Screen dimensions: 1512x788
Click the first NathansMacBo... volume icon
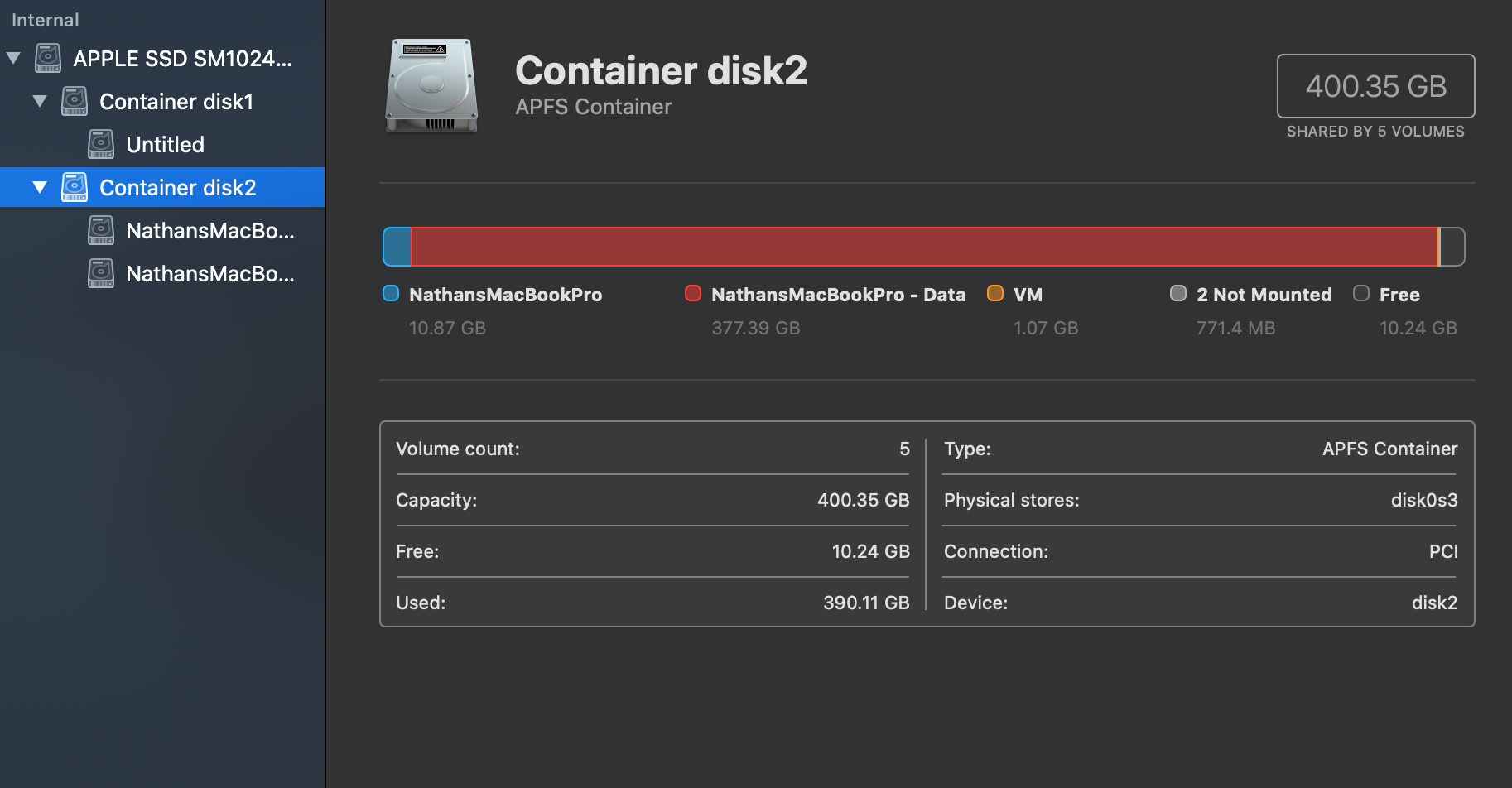[x=101, y=231]
